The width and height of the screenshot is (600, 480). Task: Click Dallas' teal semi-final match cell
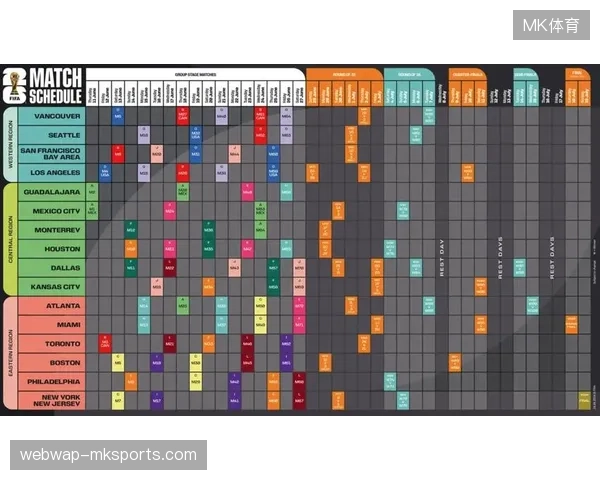(519, 268)
